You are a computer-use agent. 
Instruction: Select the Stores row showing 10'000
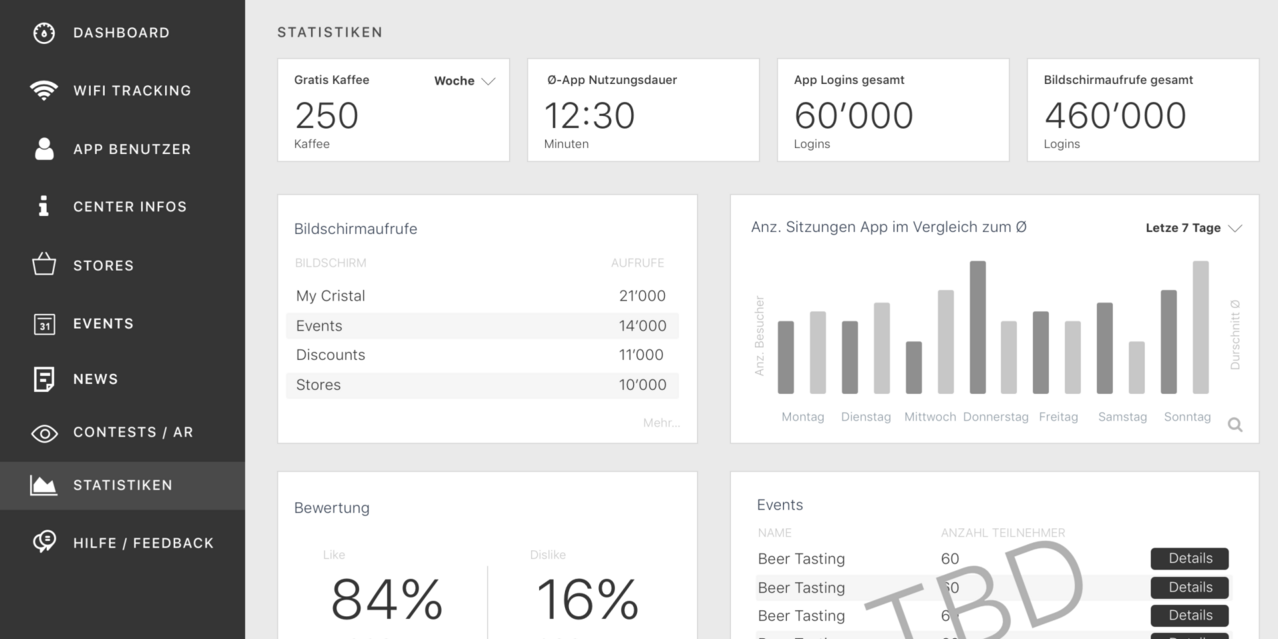pyautogui.click(x=482, y=385)
